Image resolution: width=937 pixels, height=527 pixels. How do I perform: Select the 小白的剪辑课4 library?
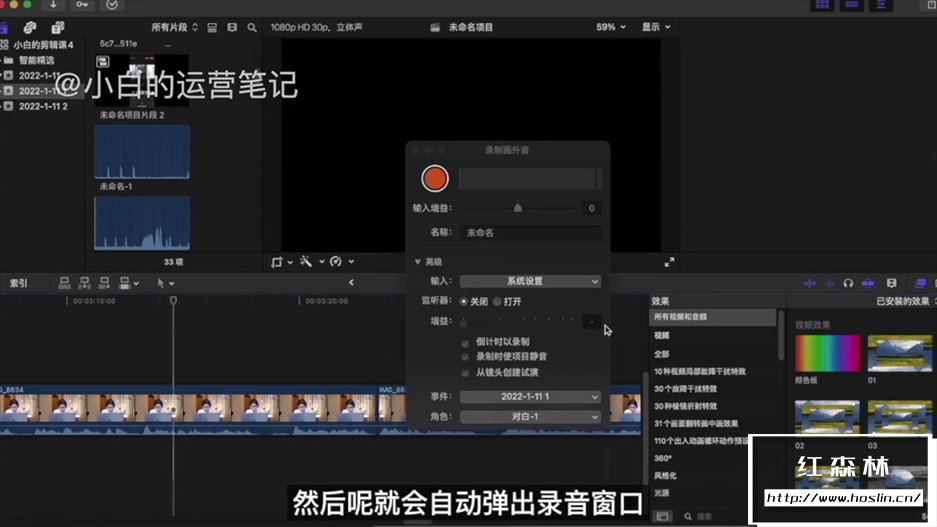click(x=43, y=45)
